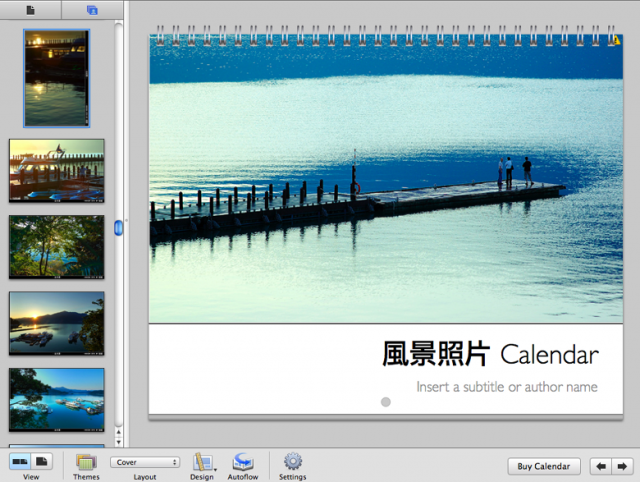
Task: Click the sidebar scroll down arrow
Action: (x=118, y=442)
